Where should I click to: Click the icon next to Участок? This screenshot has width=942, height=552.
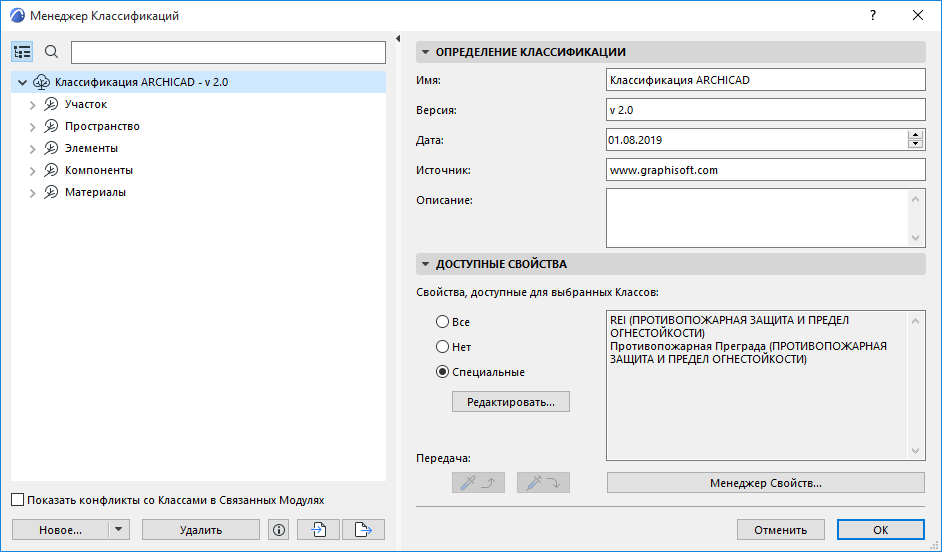(51, 105)
